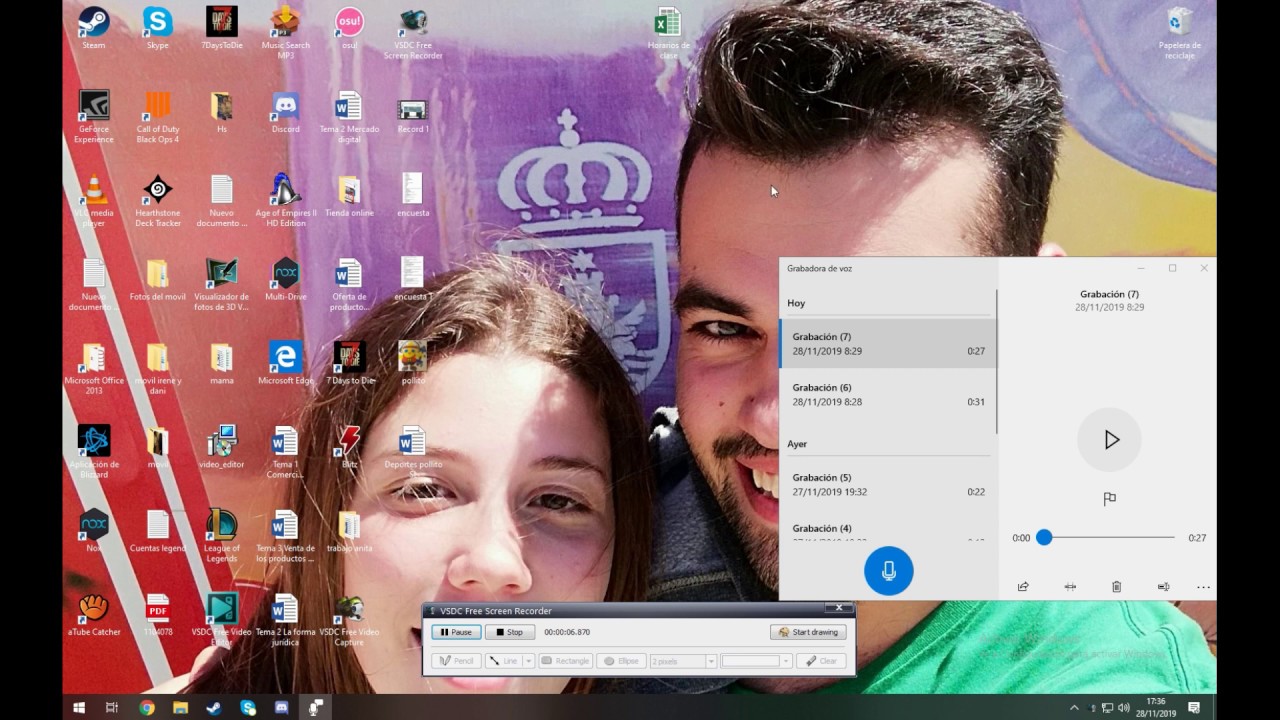Screen dimensions: 1280x720
Task: Open the Tema 2 Mercado digital Word document
Action: [349, 116]
